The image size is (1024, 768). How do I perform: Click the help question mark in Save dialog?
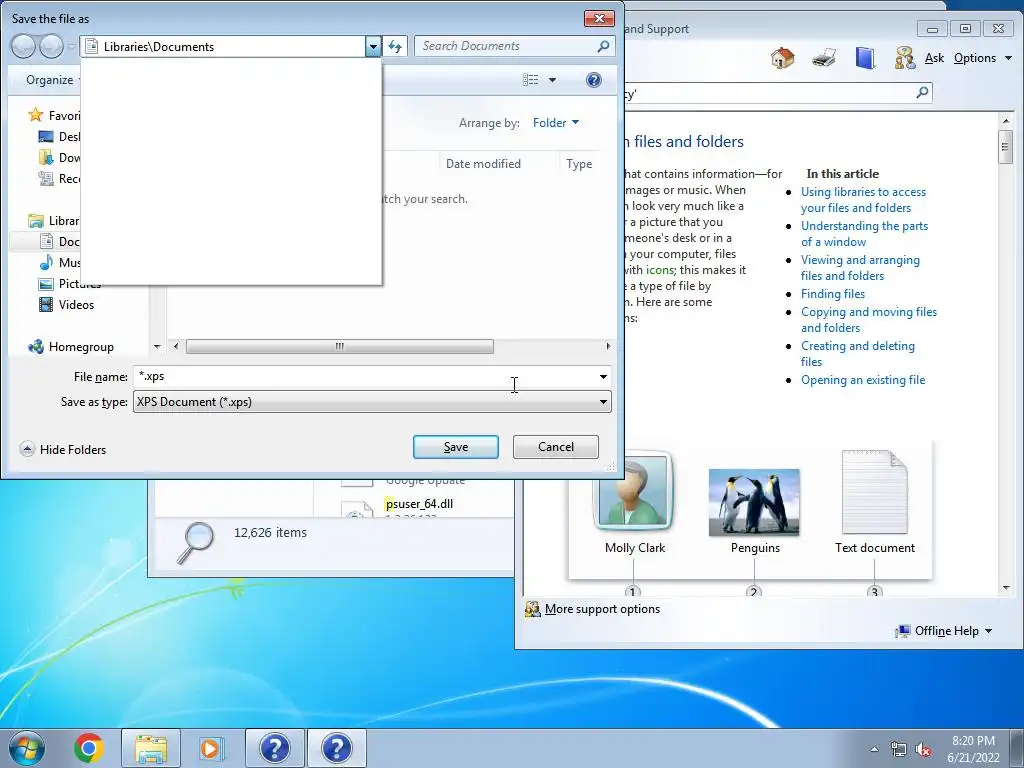pyautogui.click(x=594, y=80)
